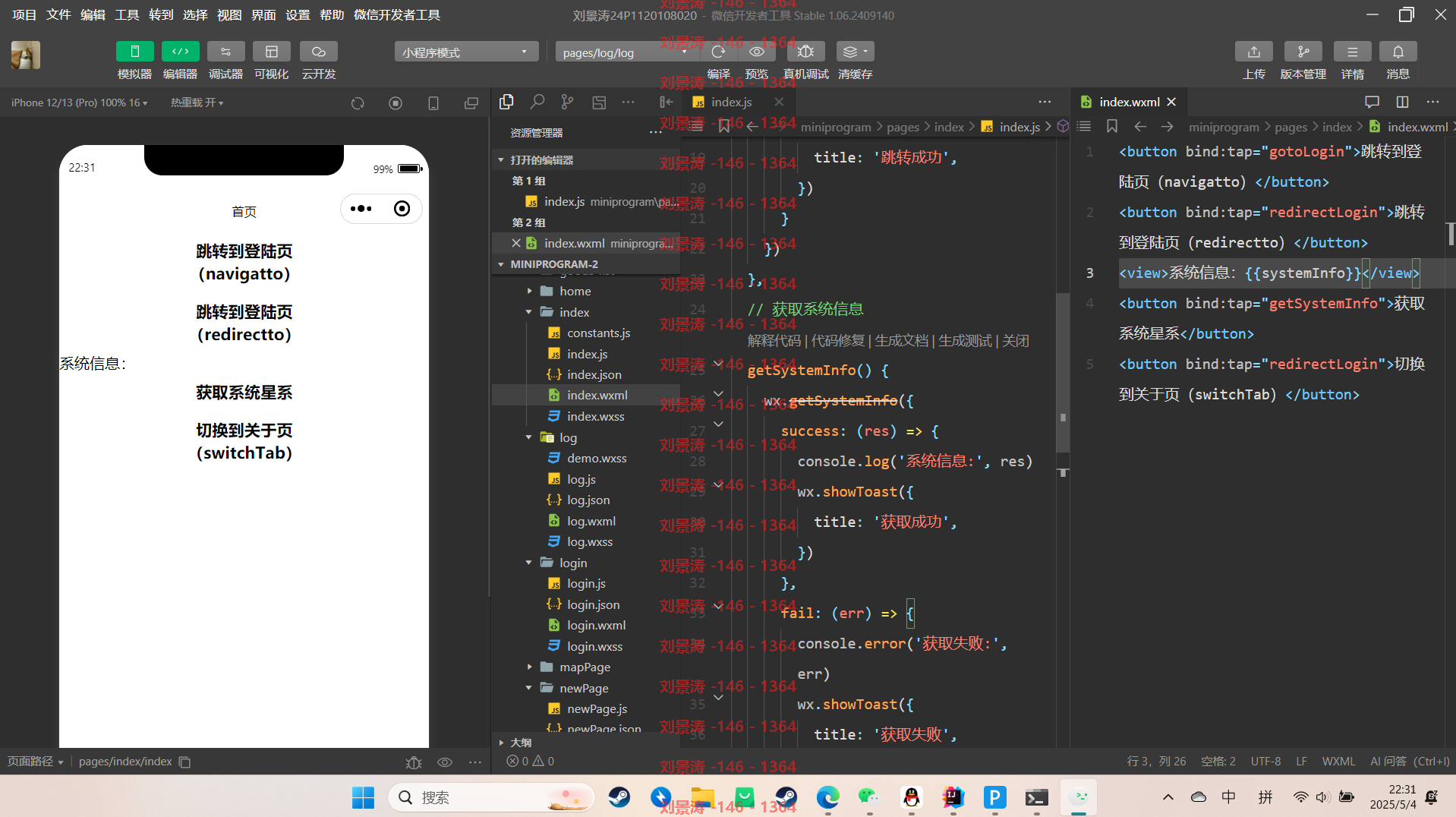Image resolution: width=1456 pixels, height=817 pixels.
Task: Open the 微信开发者工具 menu
Action: click(x=397, y=14)
